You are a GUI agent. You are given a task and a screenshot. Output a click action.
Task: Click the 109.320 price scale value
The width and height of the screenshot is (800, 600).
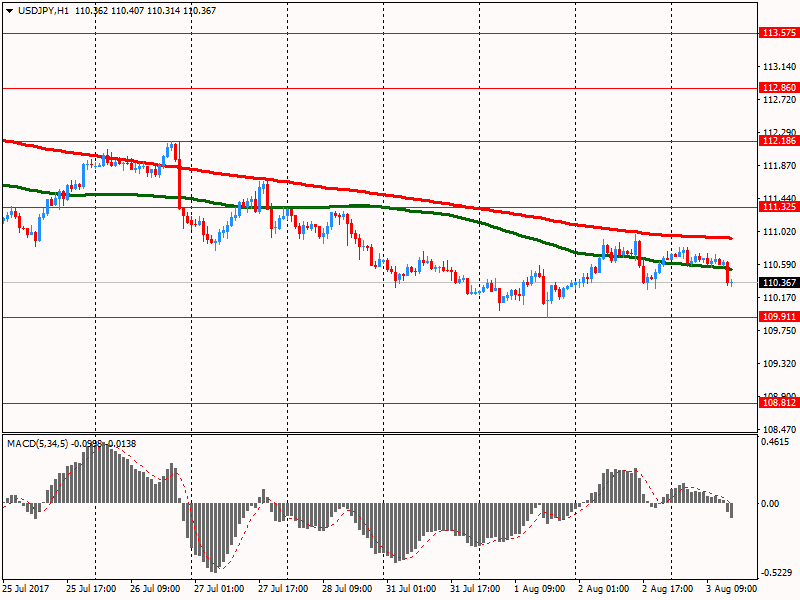click(779, 364)
